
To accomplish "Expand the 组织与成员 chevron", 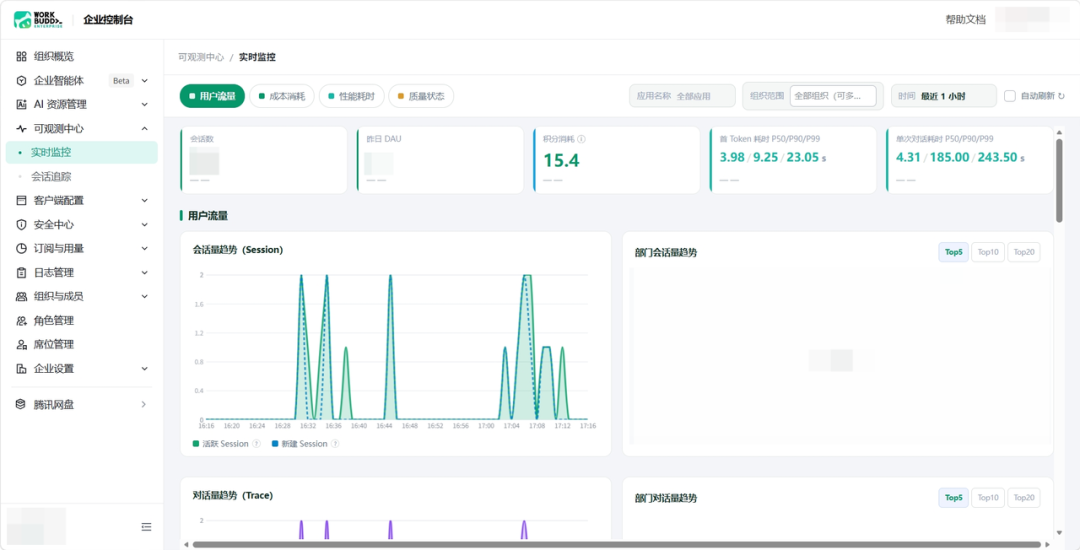I will (145, 297).
